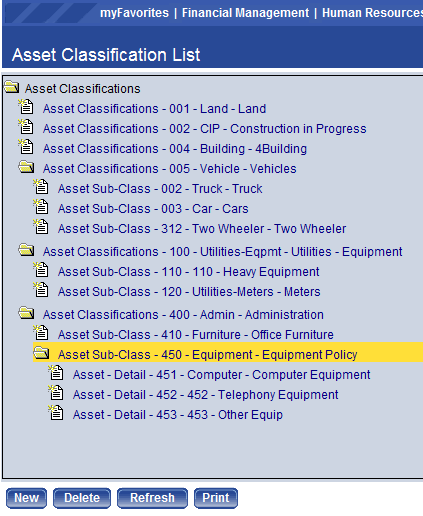The image size is (423, 516).
Task: Select 120 - Utilities-Meters - Meters entry
Action: coord(189,292)
